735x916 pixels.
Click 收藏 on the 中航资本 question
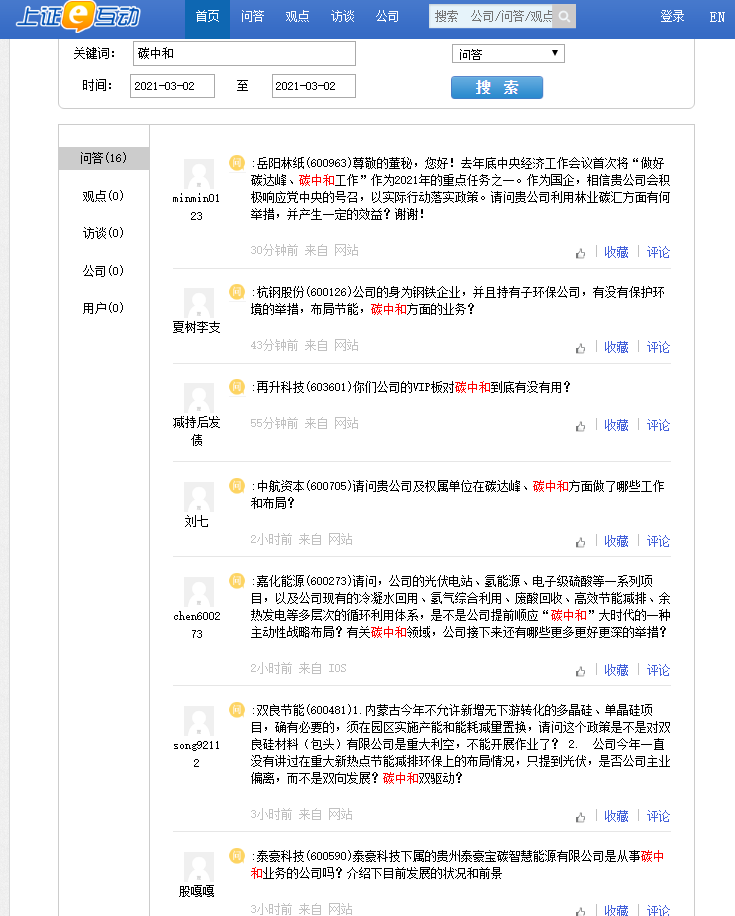click(616, 542)
